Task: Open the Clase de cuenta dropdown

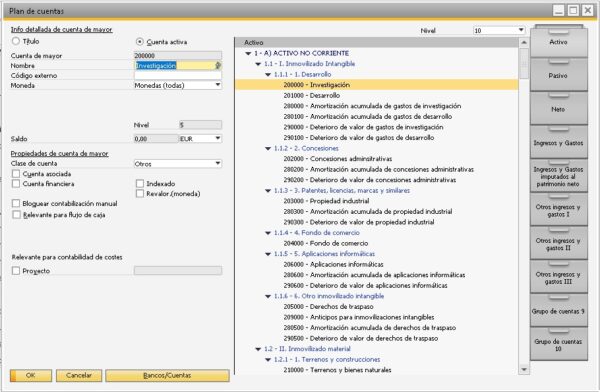Action: (x=217, y=163)
